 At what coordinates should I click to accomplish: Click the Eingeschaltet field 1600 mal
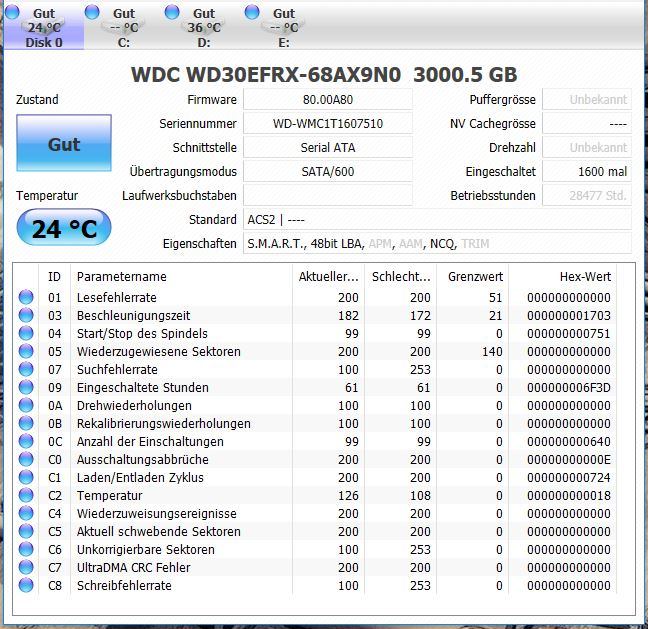click(587, 172)
